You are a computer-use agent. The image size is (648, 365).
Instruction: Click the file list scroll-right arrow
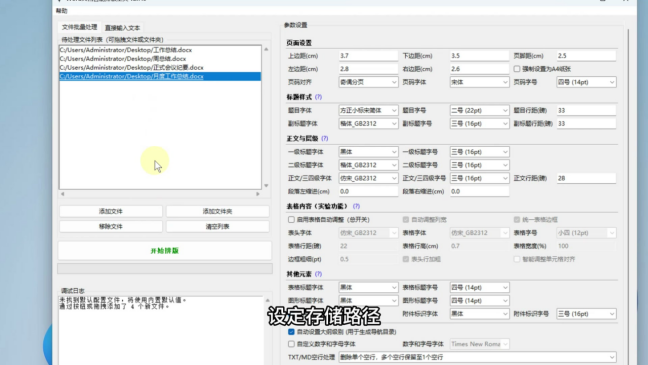coord(258,193)
